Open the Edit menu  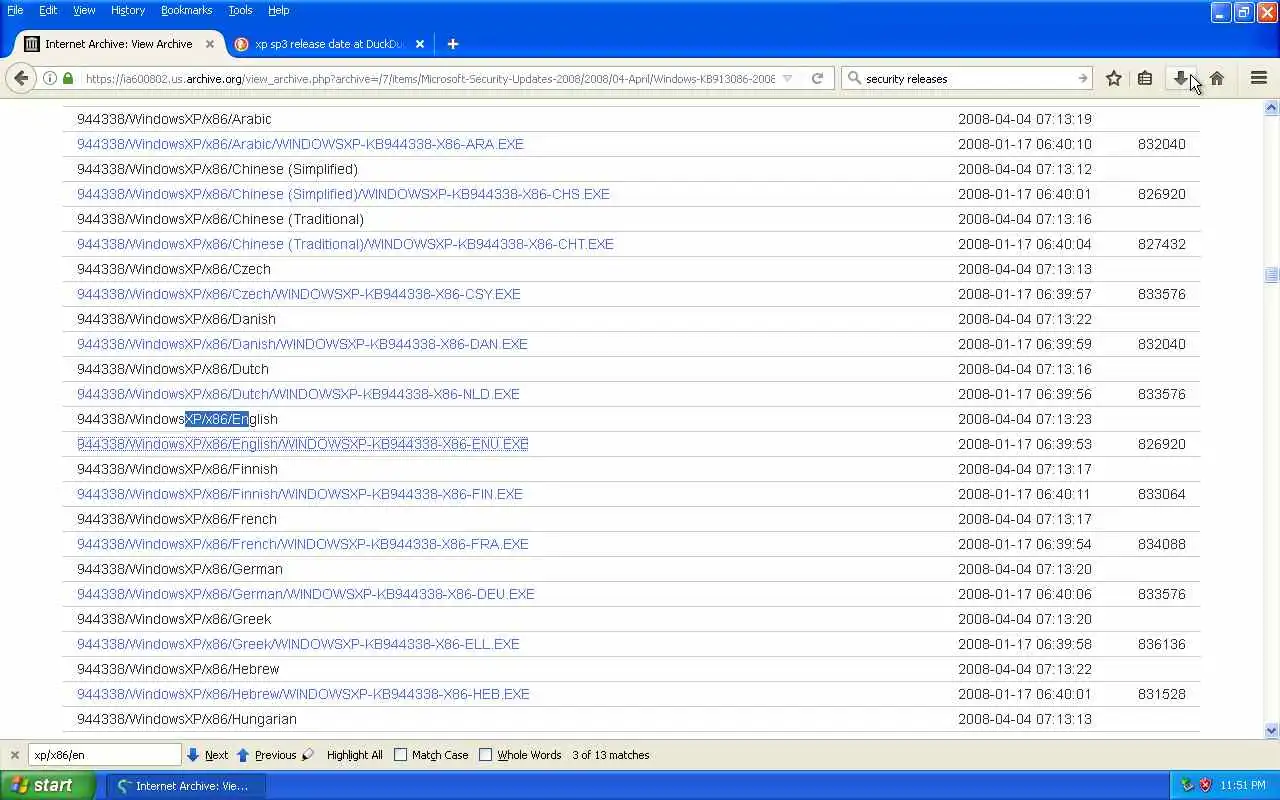pyautogui.click(x=48, y=10)
